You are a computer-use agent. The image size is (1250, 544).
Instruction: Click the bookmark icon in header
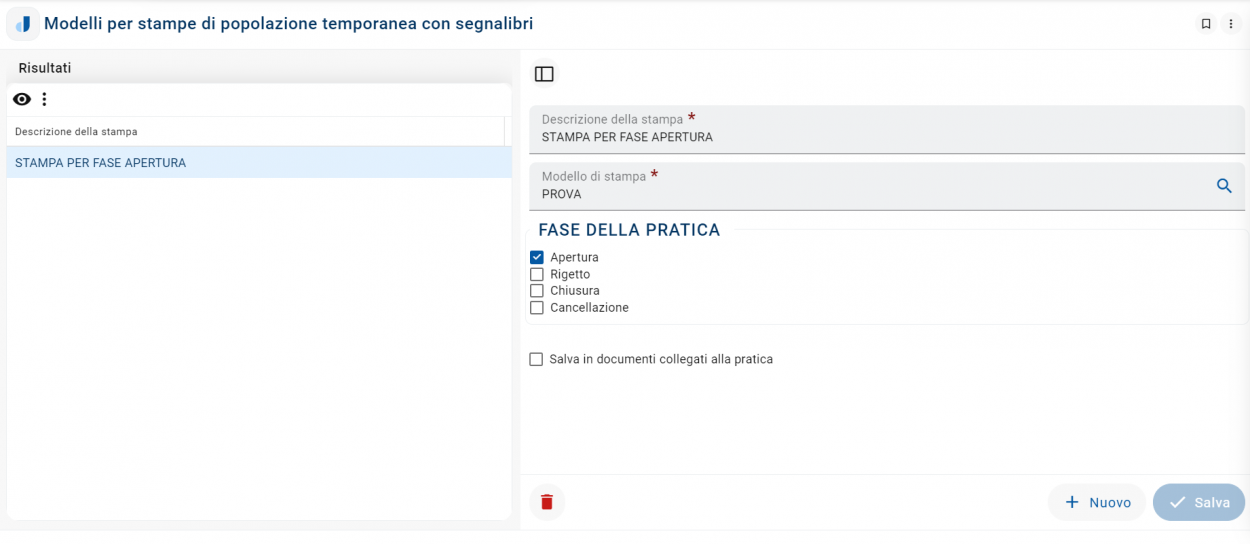[1206, 24]
